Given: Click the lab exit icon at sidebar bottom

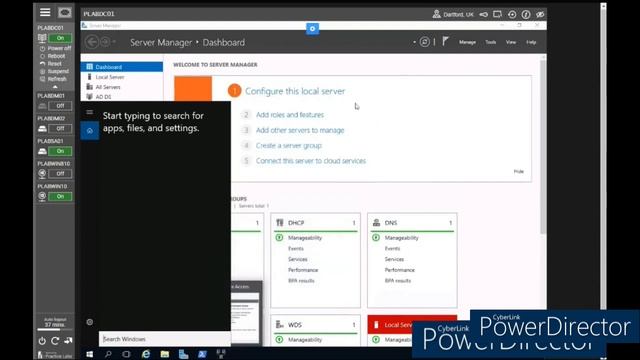Looking at the screenshot, I should 68,340.
